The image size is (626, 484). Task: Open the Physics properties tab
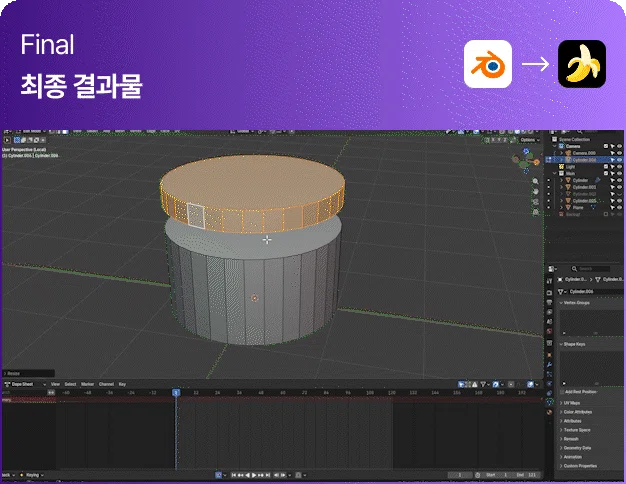pos(549,383)
